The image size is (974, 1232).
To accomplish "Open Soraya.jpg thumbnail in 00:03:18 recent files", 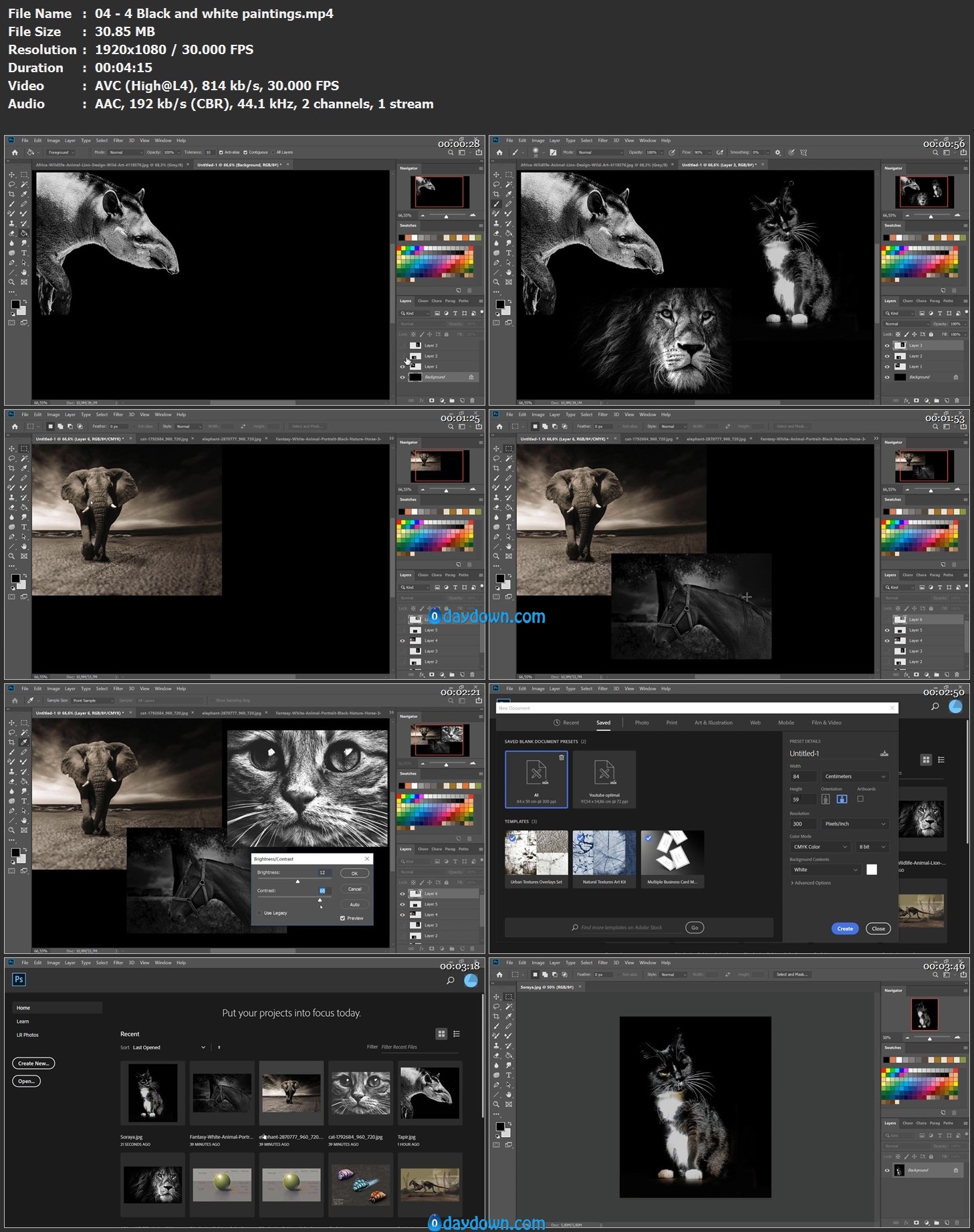I will click(x=152, y=1092).
